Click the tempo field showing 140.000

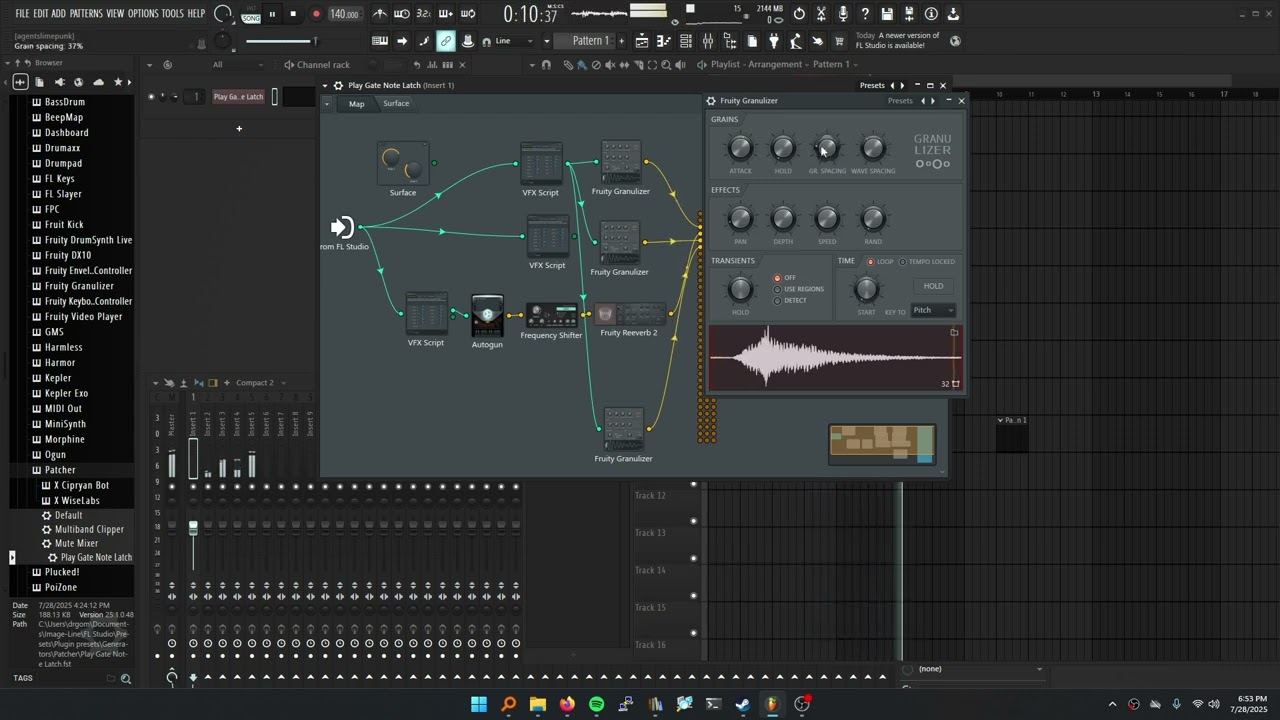click(344, 14)
